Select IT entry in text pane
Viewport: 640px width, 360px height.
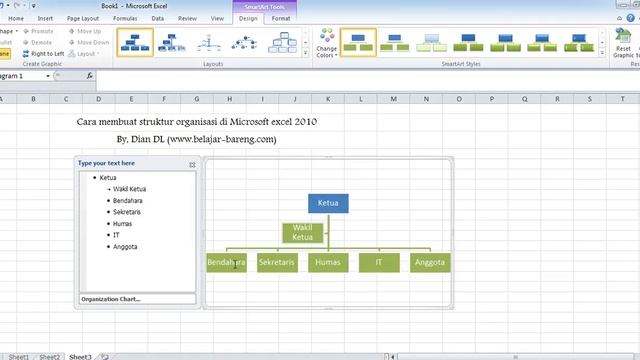(116, 235)
